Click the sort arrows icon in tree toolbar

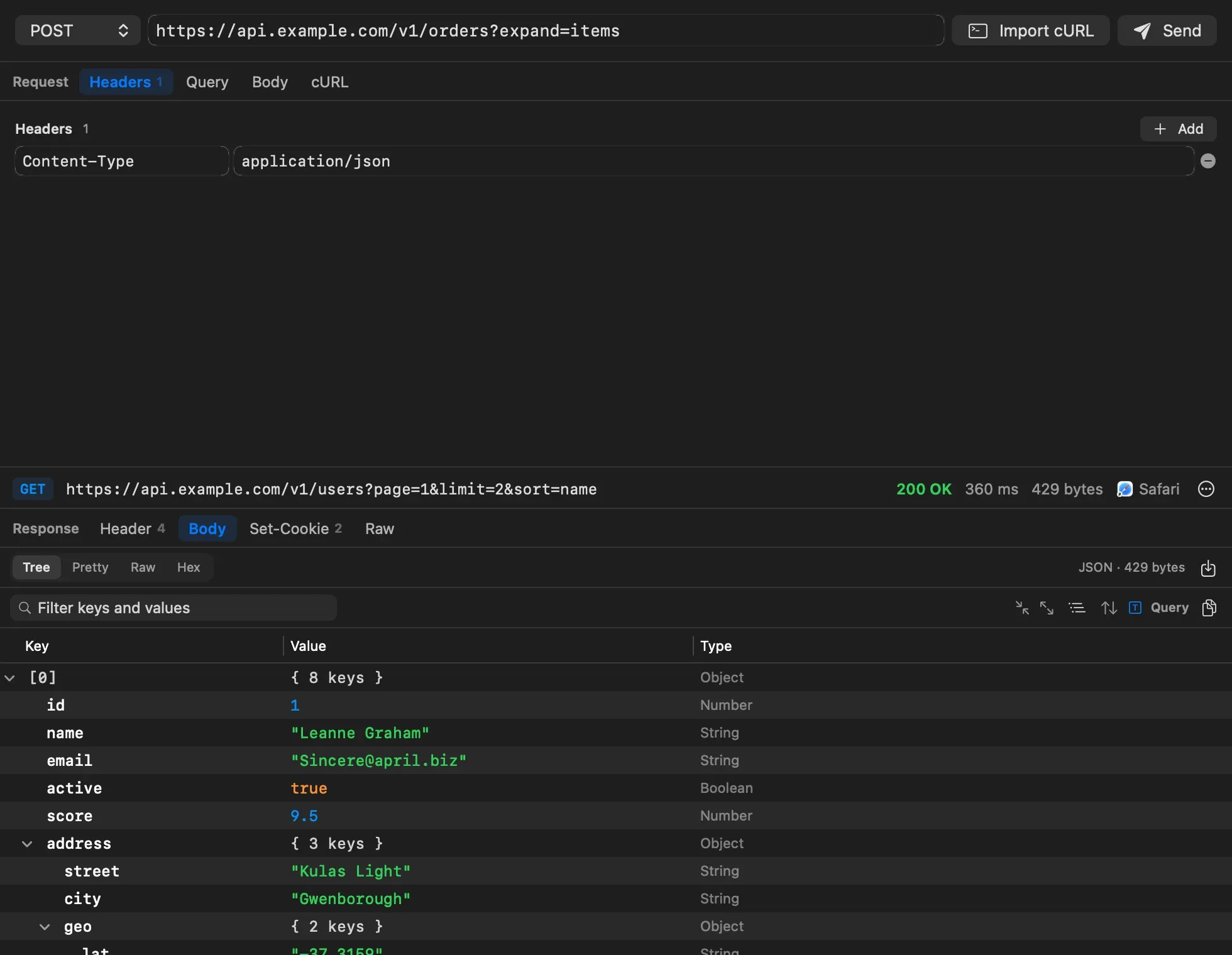coord(1109,608)
